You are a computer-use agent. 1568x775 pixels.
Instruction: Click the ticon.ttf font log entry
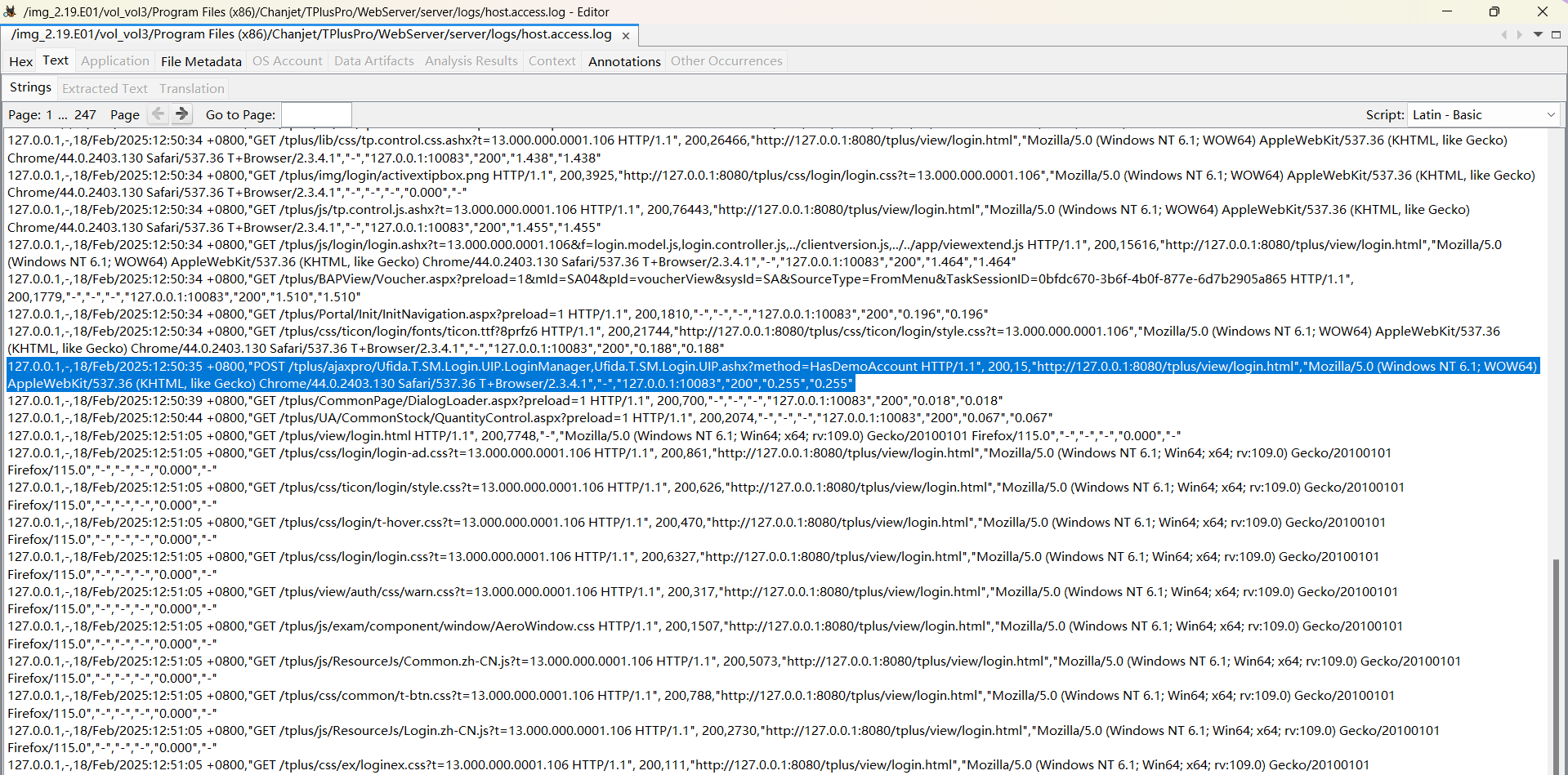tap(754, 340)
